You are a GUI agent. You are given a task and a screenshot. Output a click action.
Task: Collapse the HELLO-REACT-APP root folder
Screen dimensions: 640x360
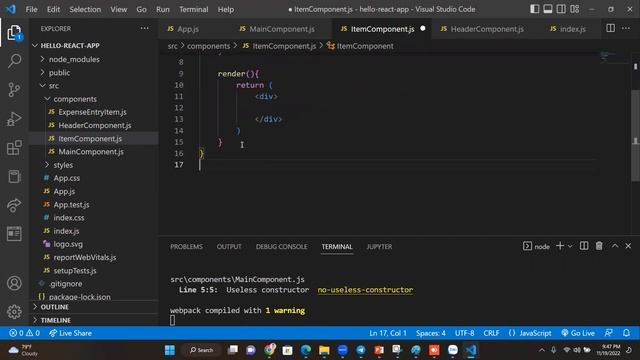tap(94, 45)
